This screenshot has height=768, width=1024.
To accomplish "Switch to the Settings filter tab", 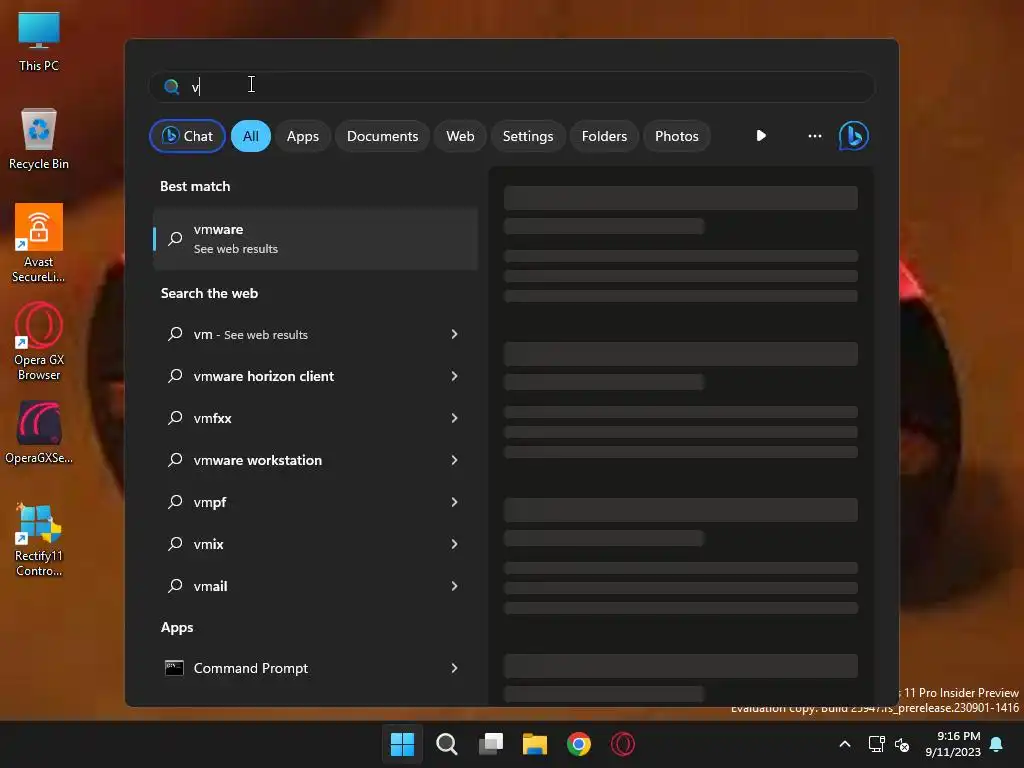I will coord(528,136).
